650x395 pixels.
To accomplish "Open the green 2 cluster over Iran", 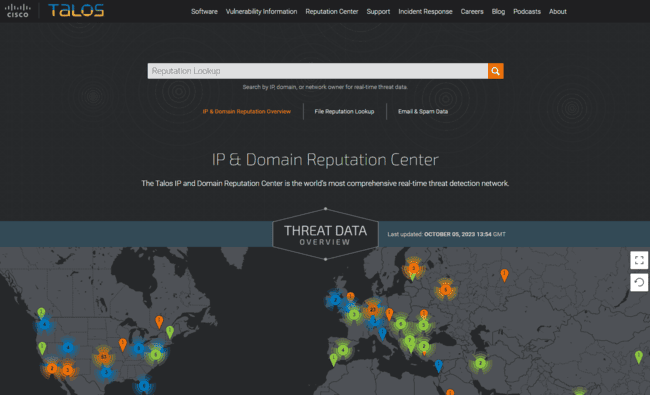I will coord(480,363).
